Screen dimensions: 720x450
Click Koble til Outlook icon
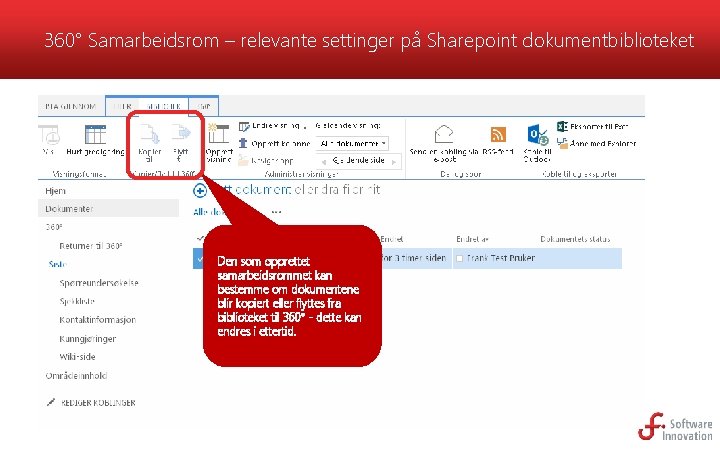[x=537, y=135]
